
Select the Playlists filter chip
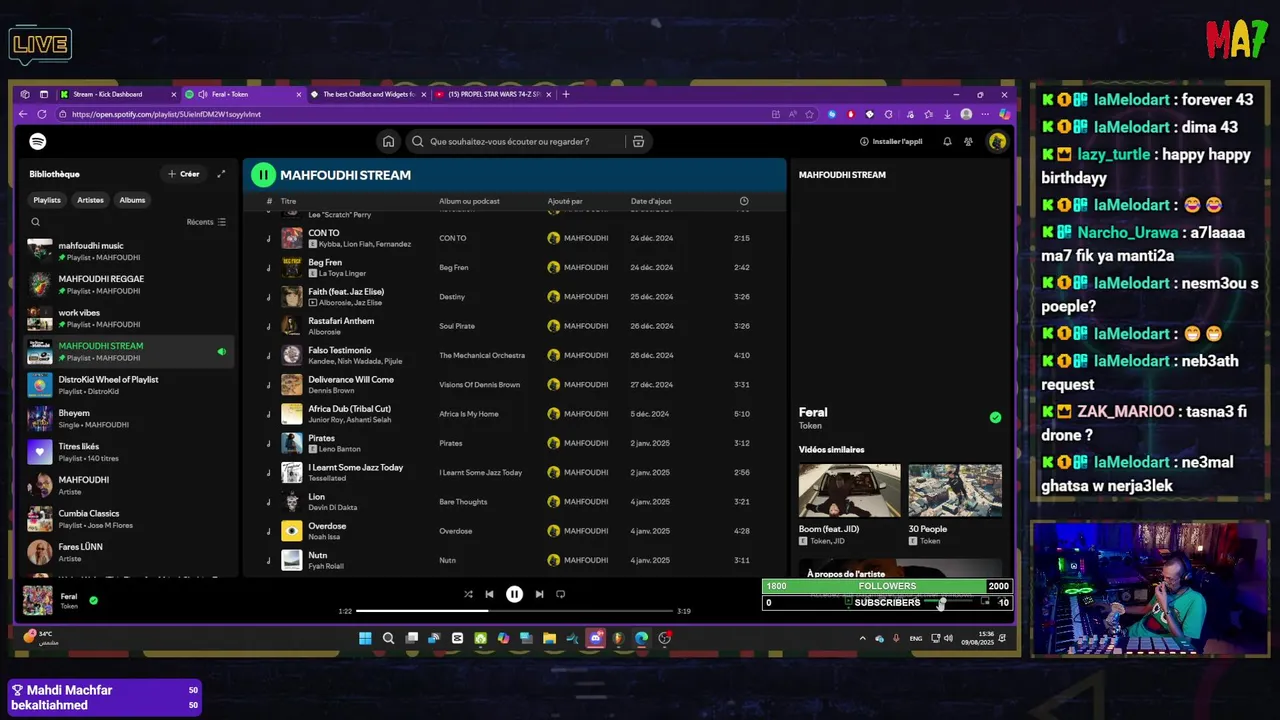point(47,200)
